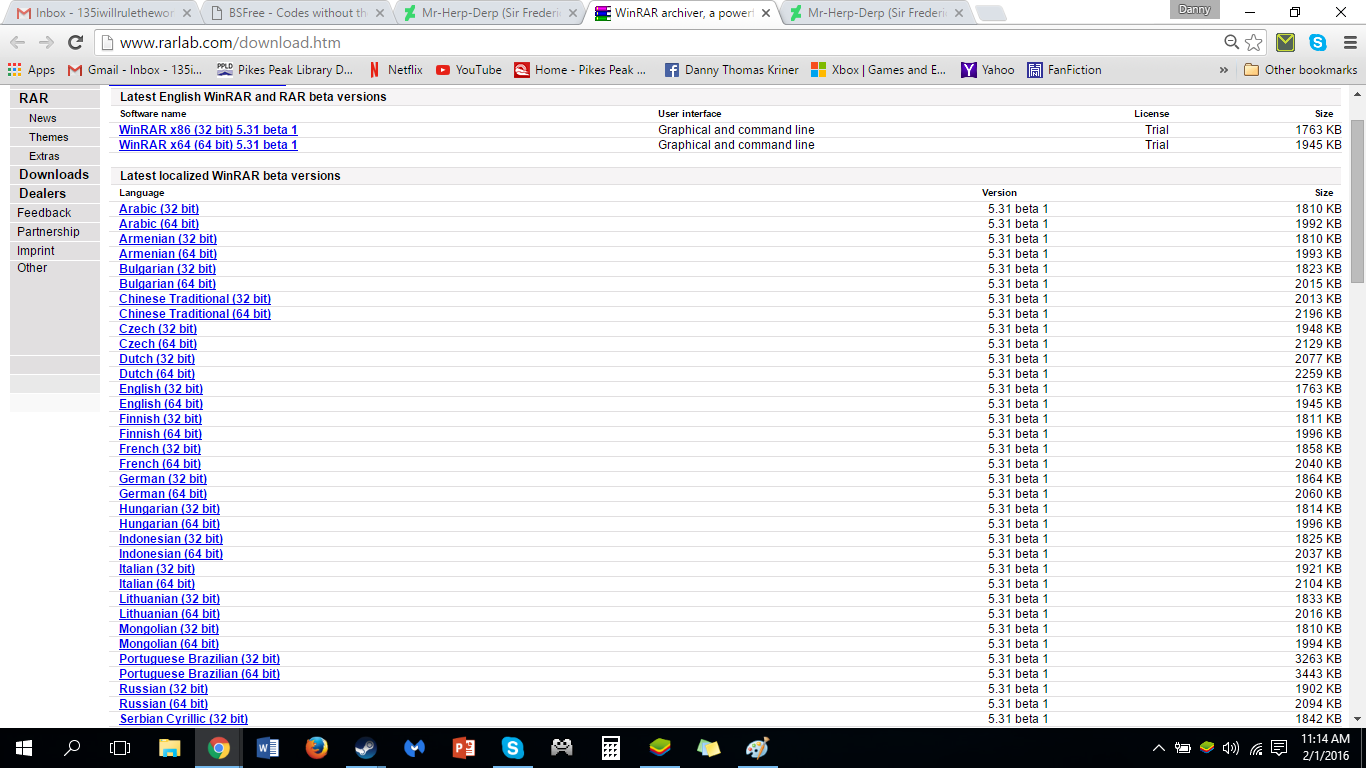
Task: Open the Windows Start menu
Action: click(x=24, y=748)
